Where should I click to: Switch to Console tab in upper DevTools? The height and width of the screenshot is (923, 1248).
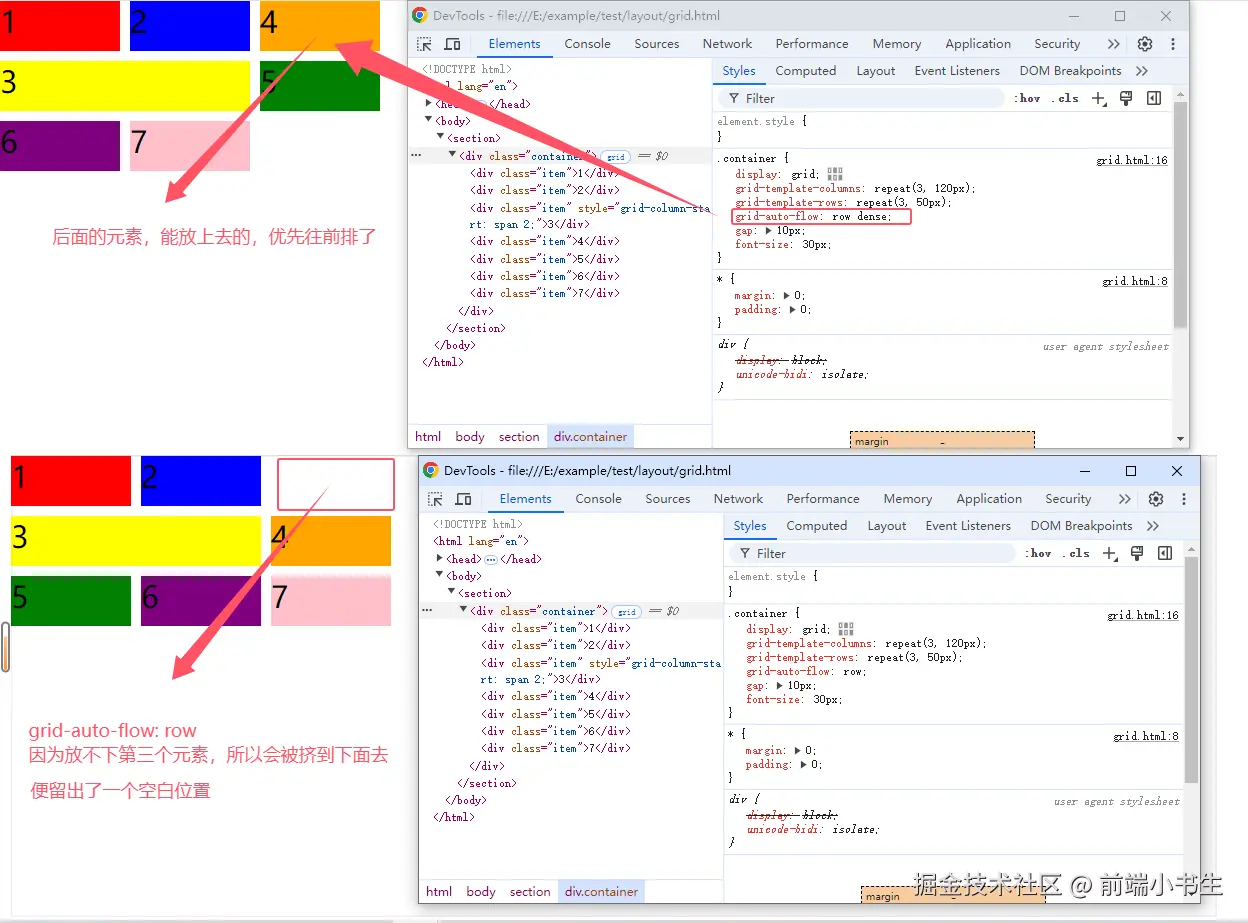(x=588, y=44)
